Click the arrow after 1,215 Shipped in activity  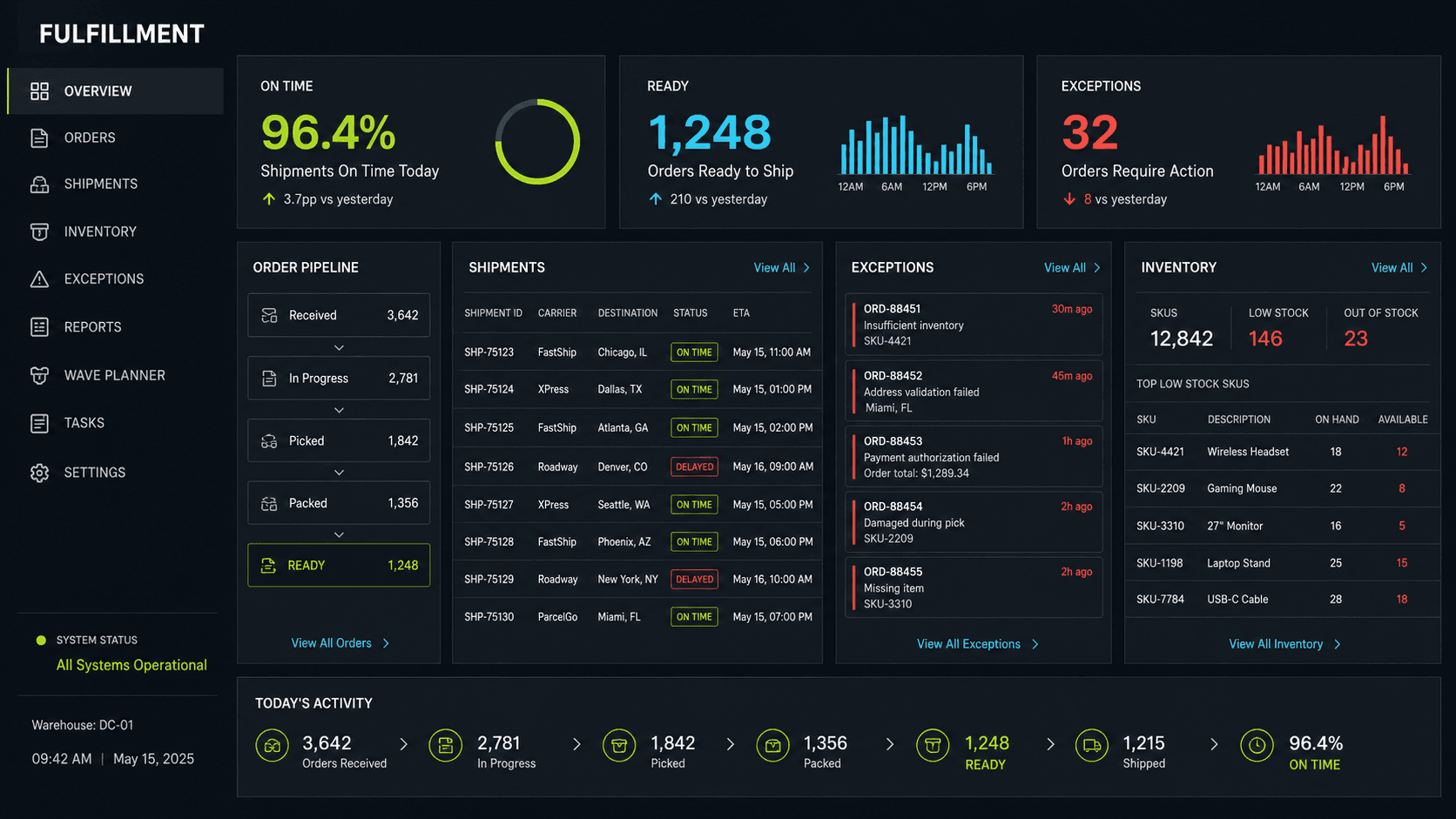click(x=1214, y=744)
